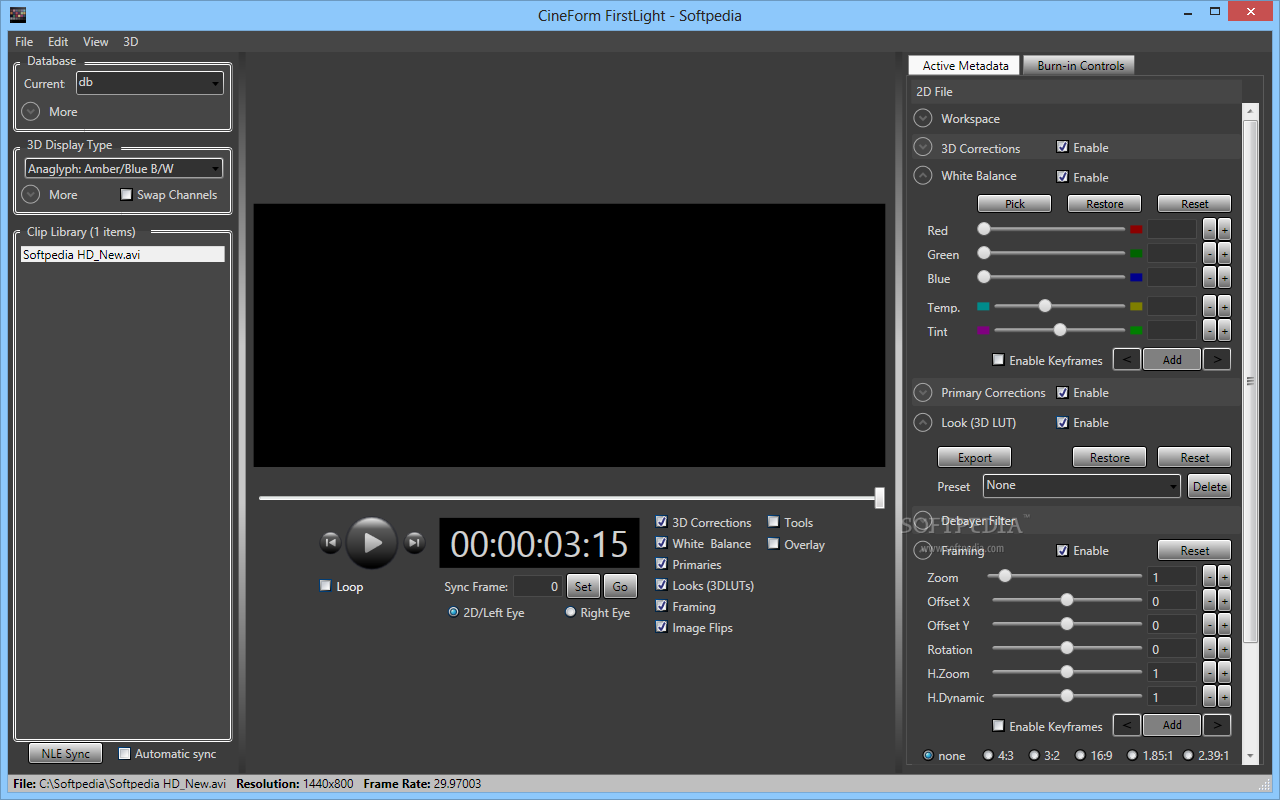This screenshot has width=1280, height=800.
Task: Open the Look Preset dropdown
Action: click(1082, 486)
